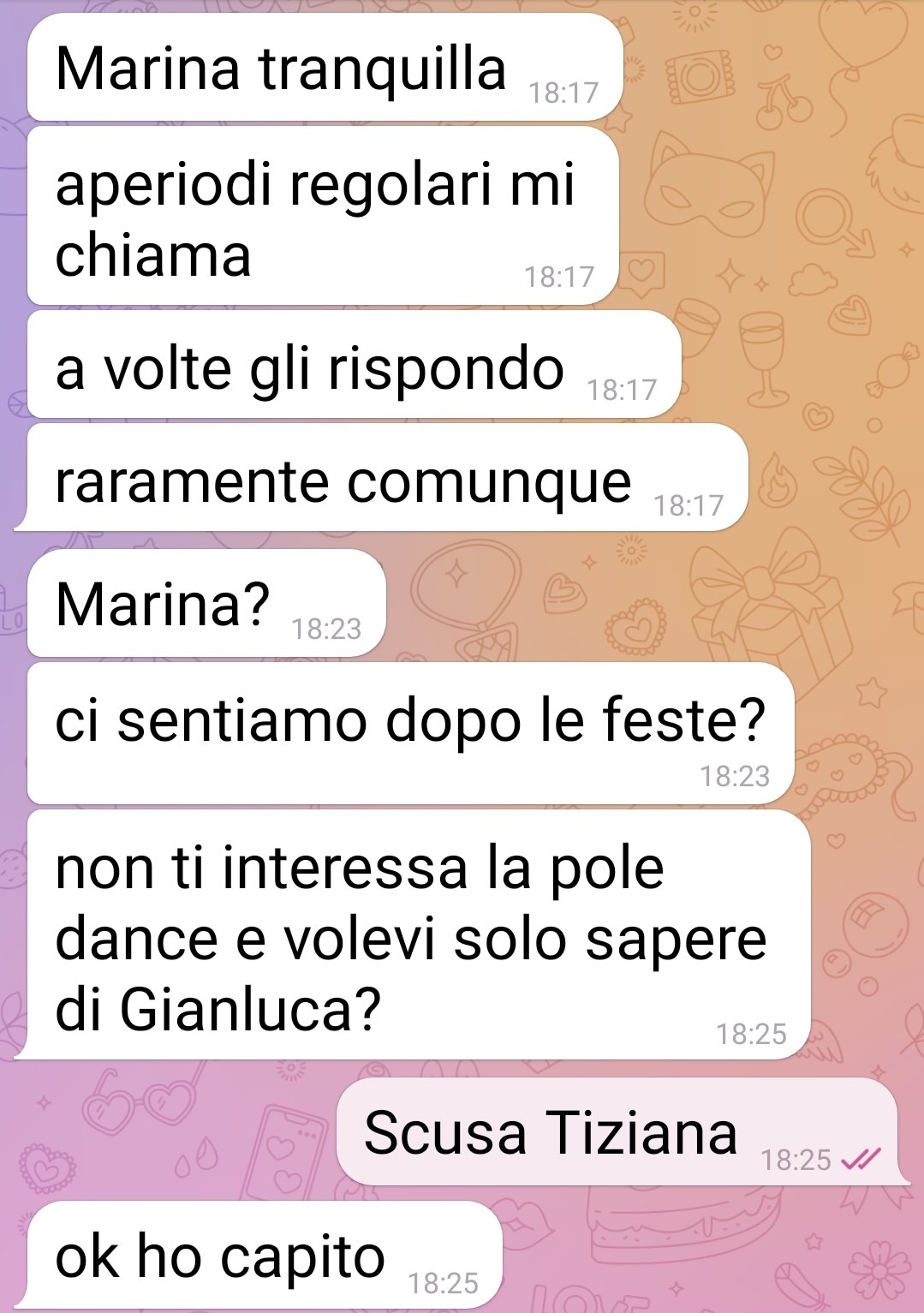The width and height of the screenshot is (924, 1313).
Task: Tap the 18:25 timestamp under 'di Gianluca?'
Action: (751, 1034)
